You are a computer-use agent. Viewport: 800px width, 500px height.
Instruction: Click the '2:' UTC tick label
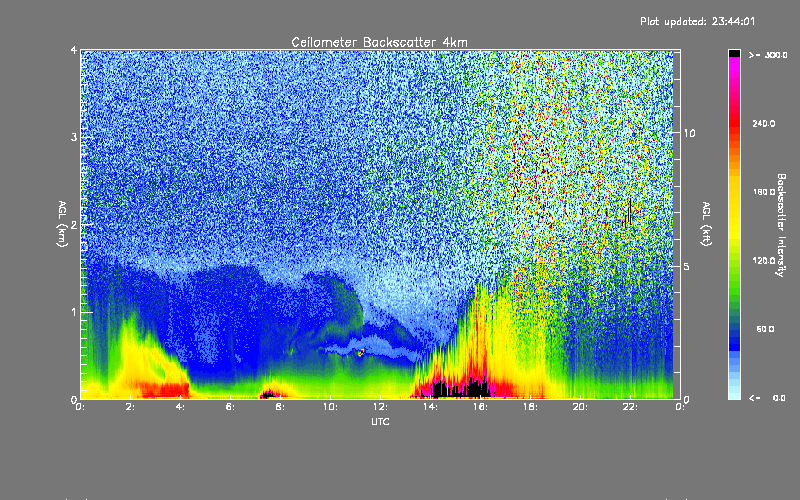[x=131, y=407]
